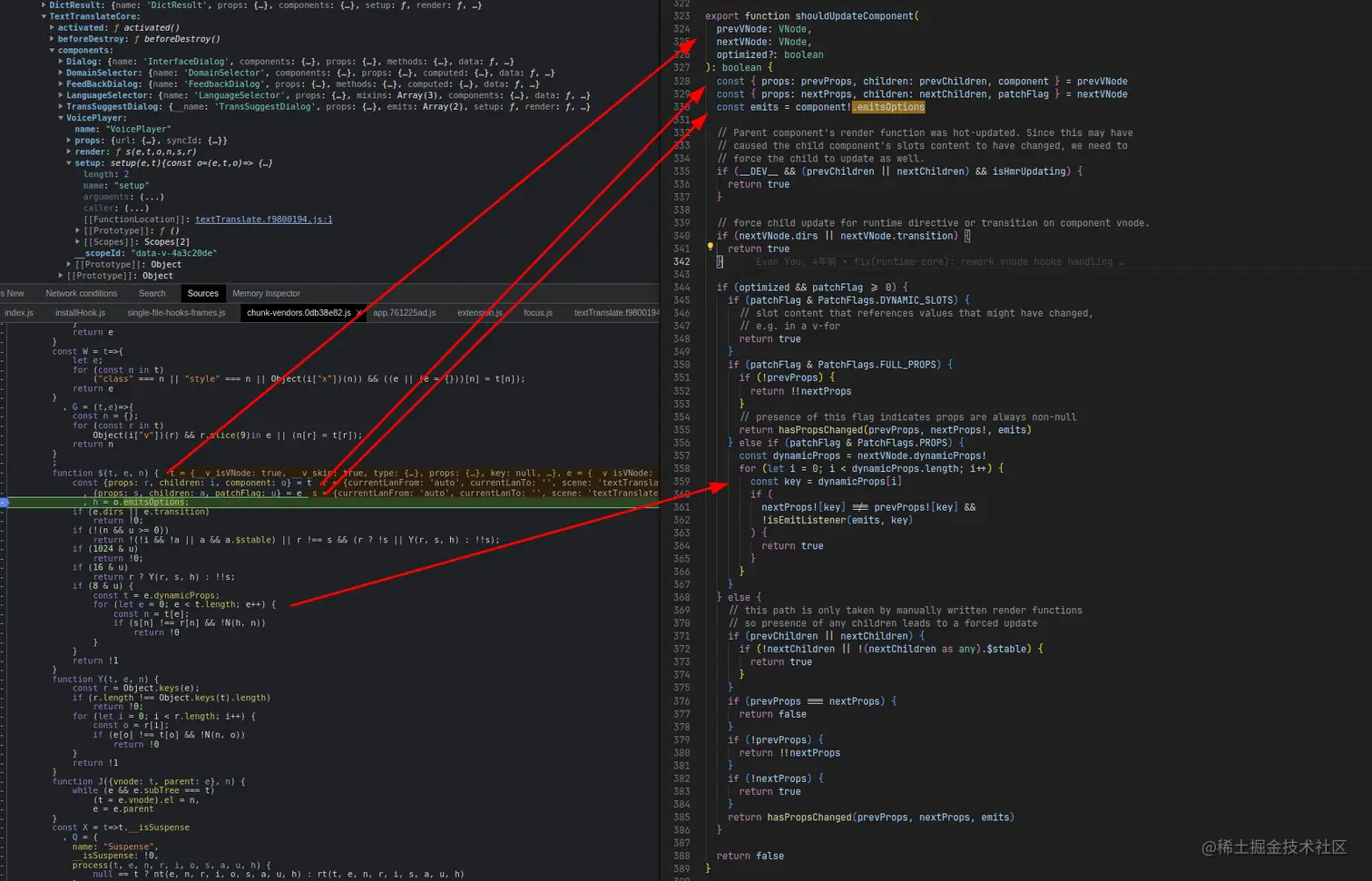
Task: Click 'export function shouldUpdateComponent(' line
Action: (812, 16)
